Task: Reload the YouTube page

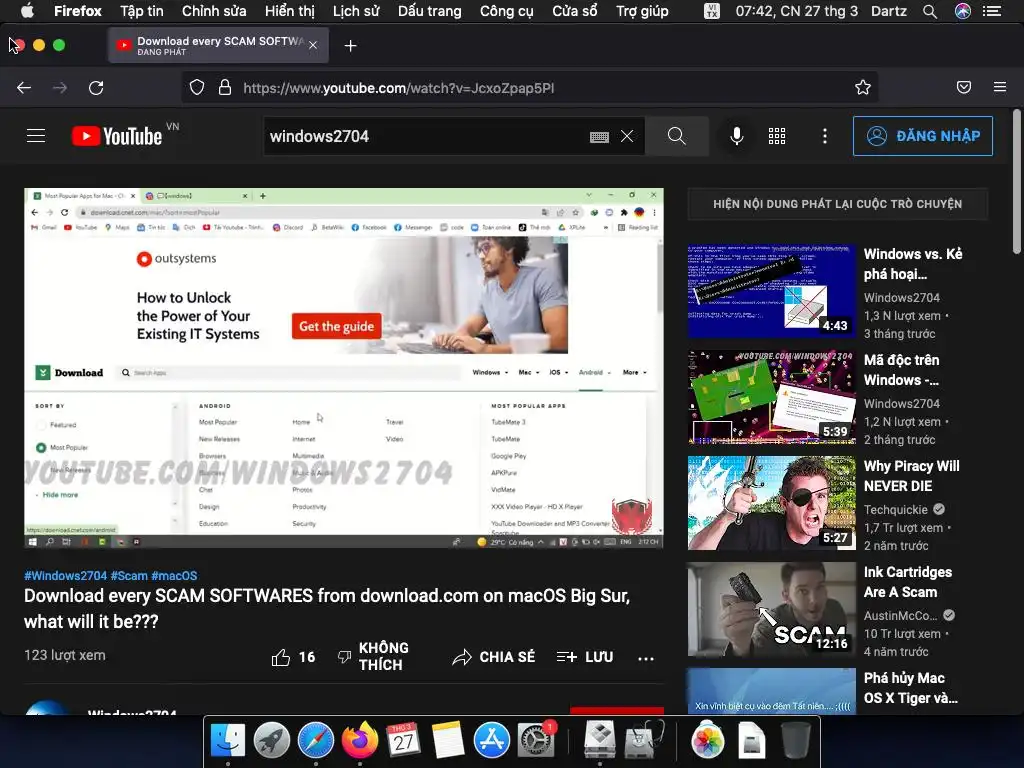Action: (96, 88)
